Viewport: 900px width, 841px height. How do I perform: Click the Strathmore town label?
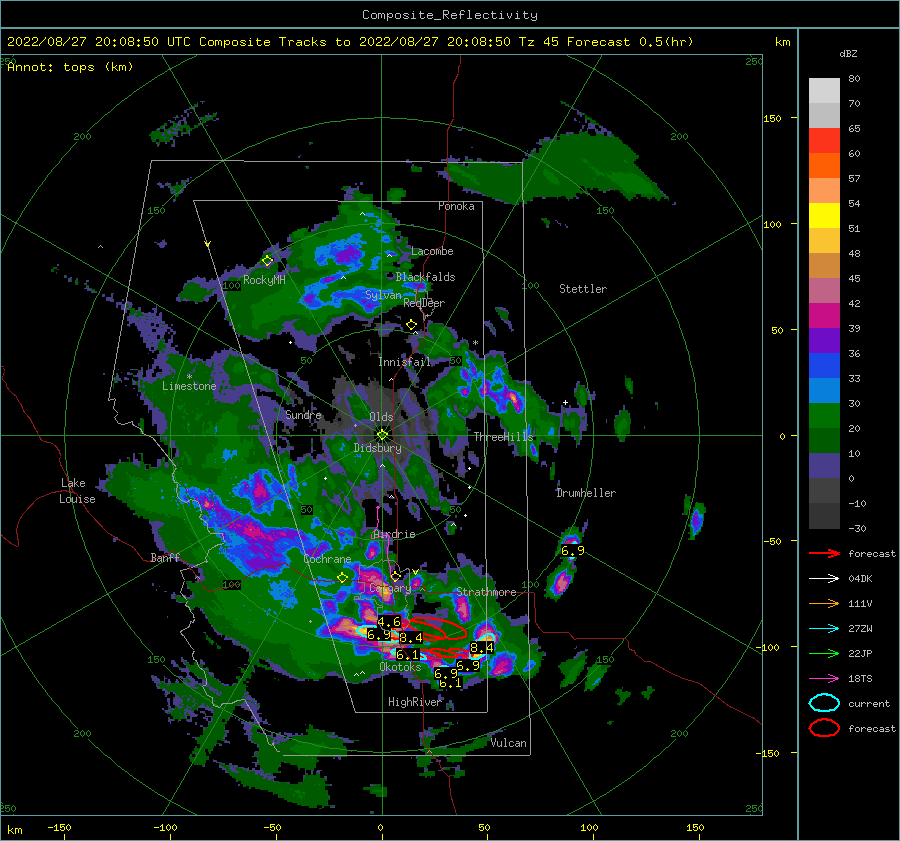point(486,592)
